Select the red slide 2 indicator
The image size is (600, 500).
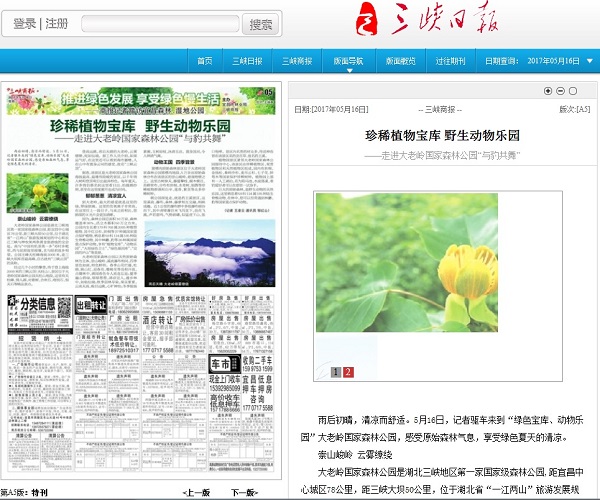[348, 372]
